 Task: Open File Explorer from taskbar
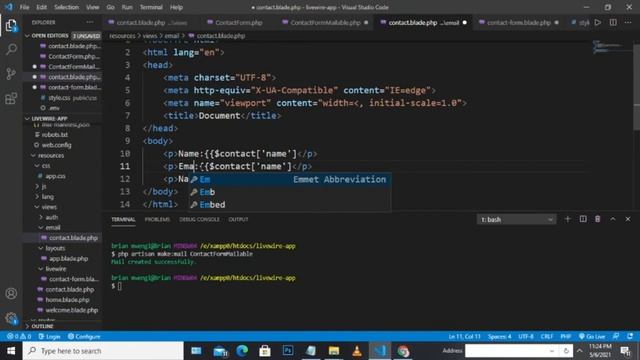click(x=334, y=351)
